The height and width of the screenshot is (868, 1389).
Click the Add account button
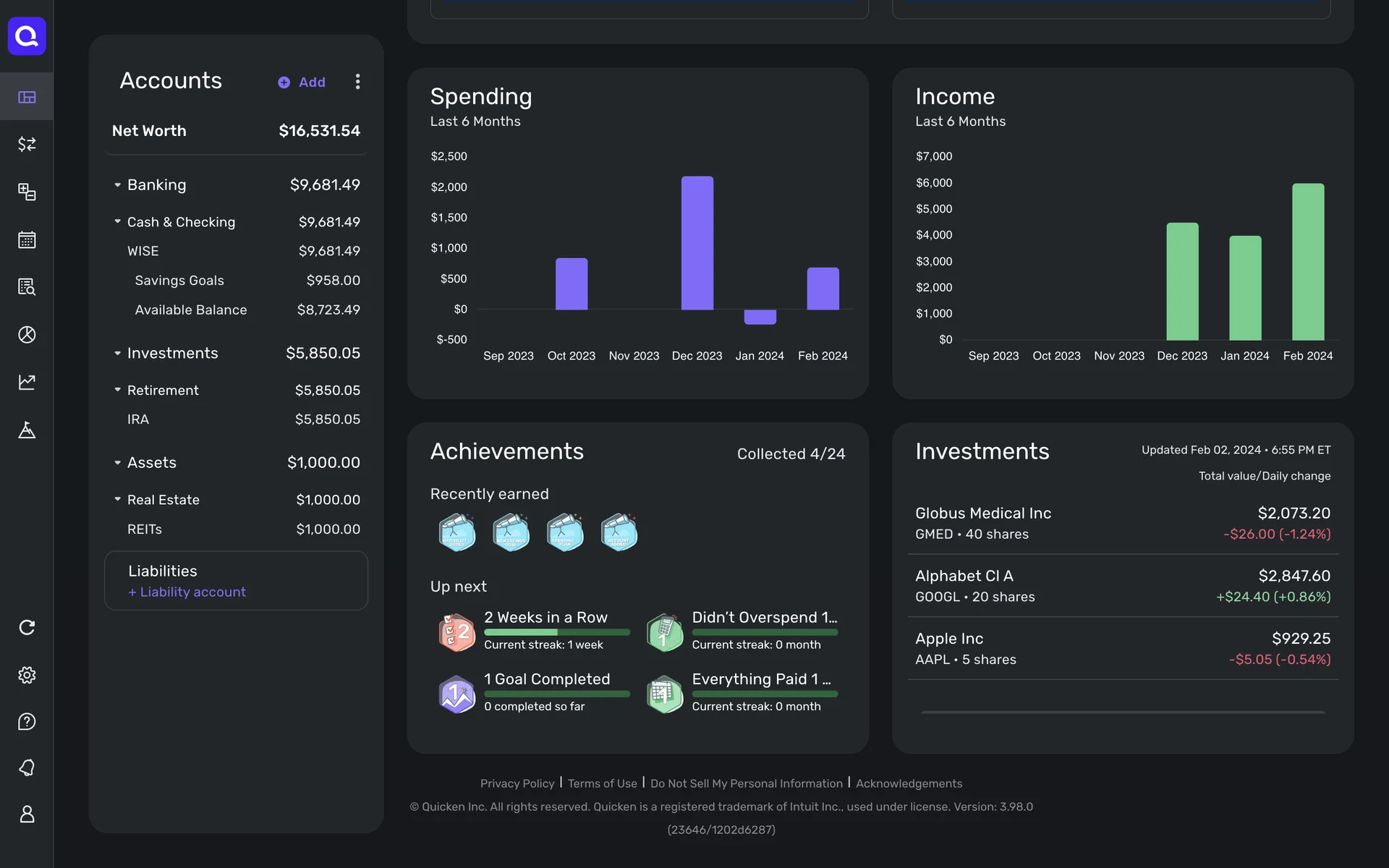302,82
